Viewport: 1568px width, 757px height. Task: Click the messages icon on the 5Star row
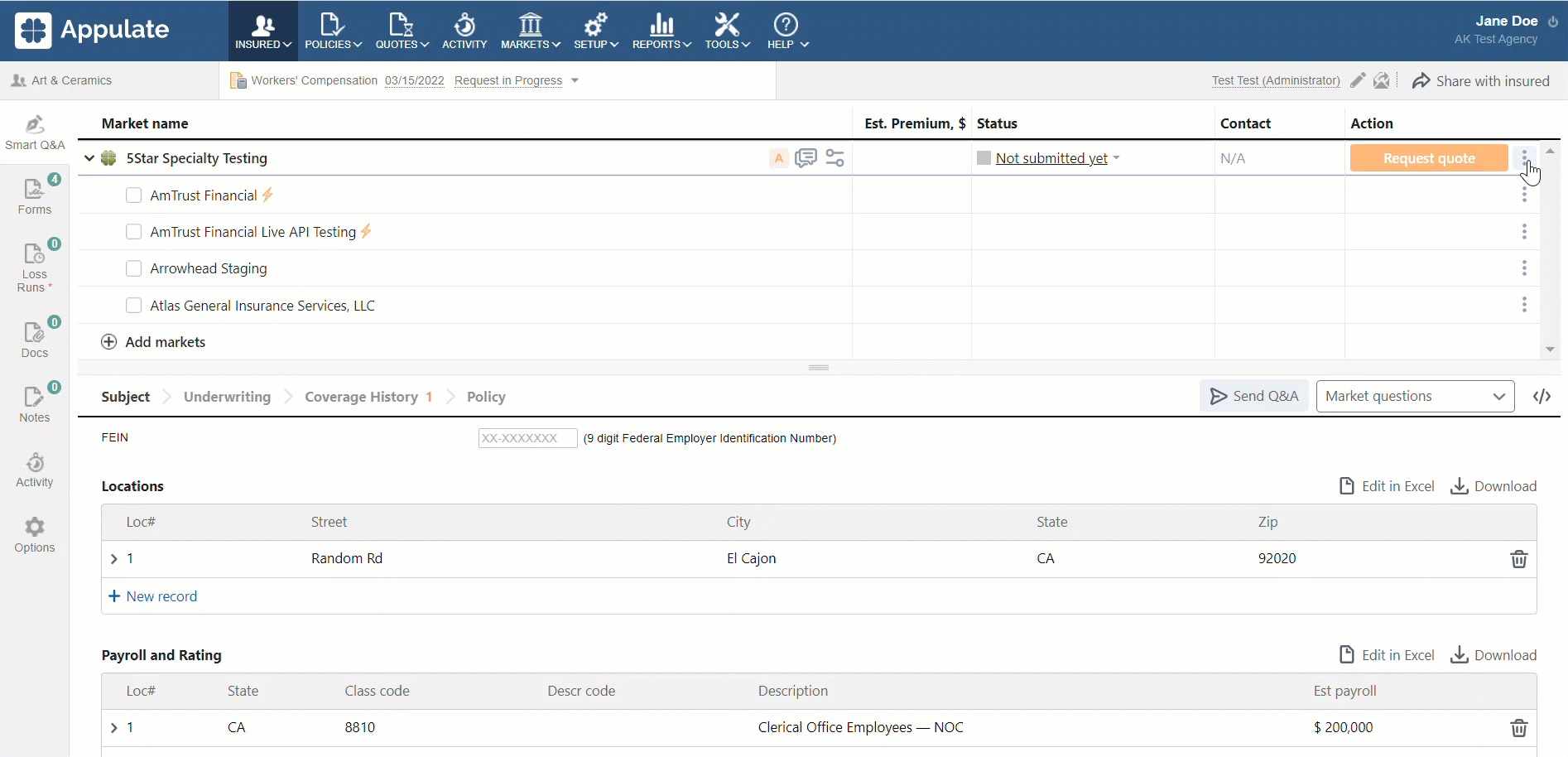806,158
